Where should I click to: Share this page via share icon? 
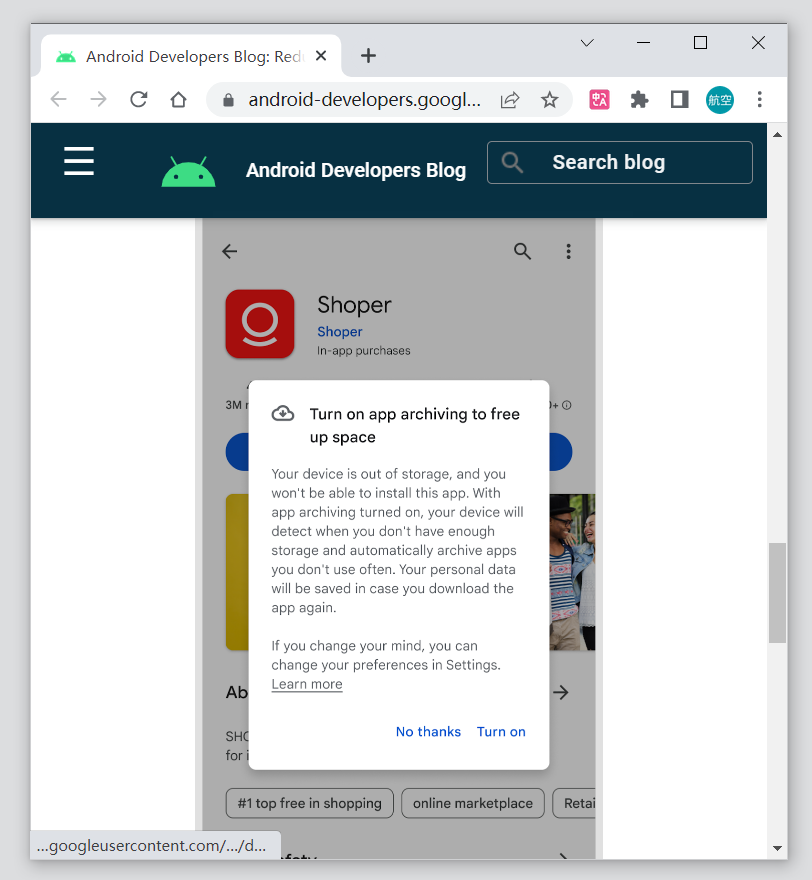coord(510,100)
